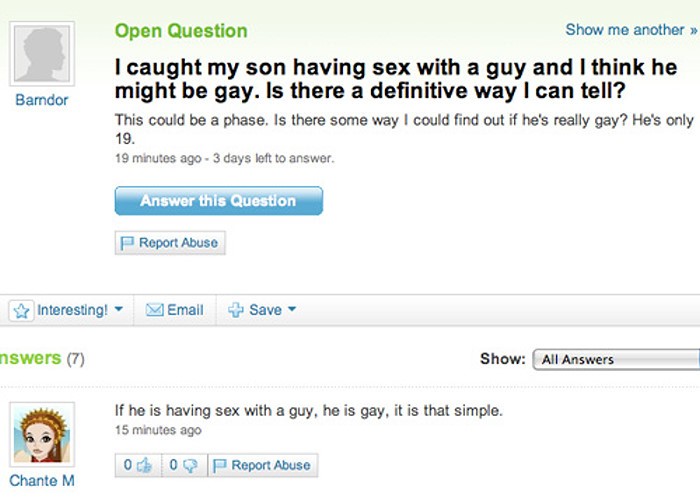The width and height of the screenshot is (700, 501).
Task: Click the Email toolbar label
Action: tap(185, 310)
